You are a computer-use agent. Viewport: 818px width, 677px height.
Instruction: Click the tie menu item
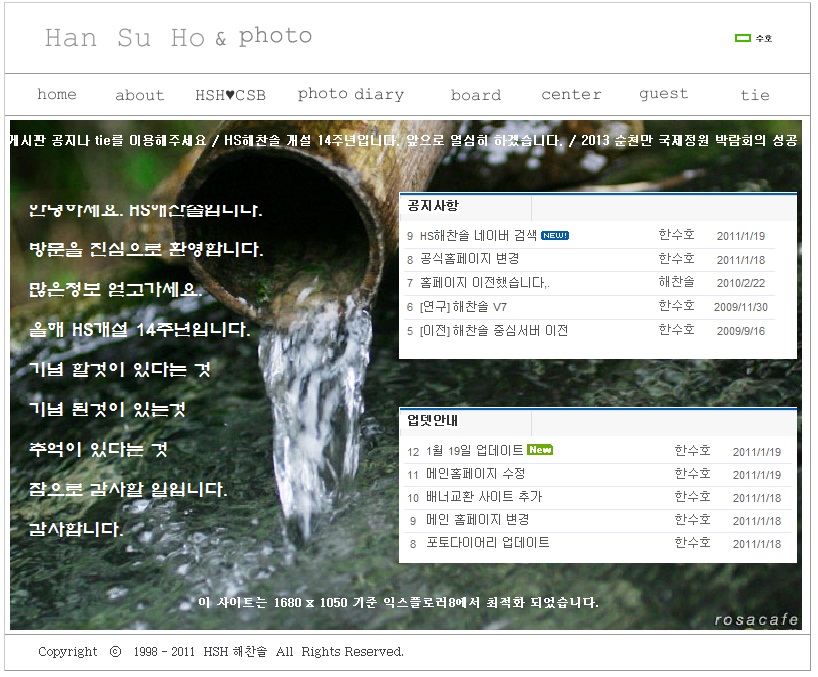pos(755,96)
